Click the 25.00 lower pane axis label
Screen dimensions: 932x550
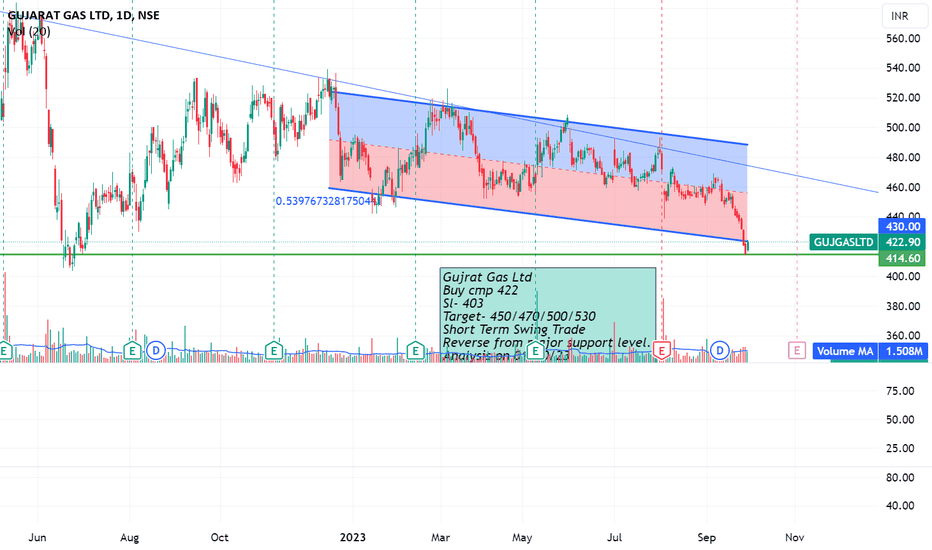[x=900, y=448]
